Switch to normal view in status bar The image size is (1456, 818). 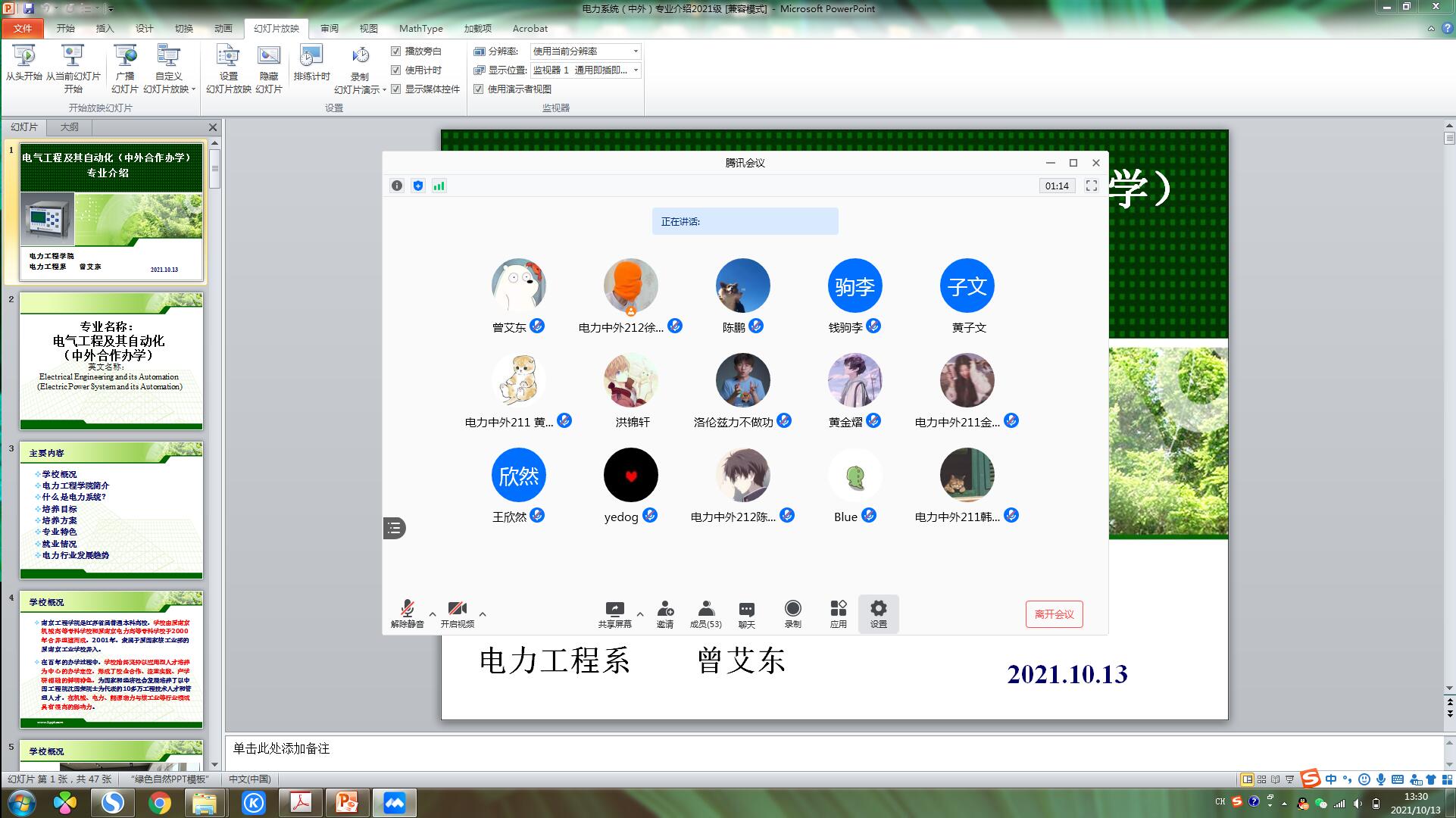(1247, 779)
